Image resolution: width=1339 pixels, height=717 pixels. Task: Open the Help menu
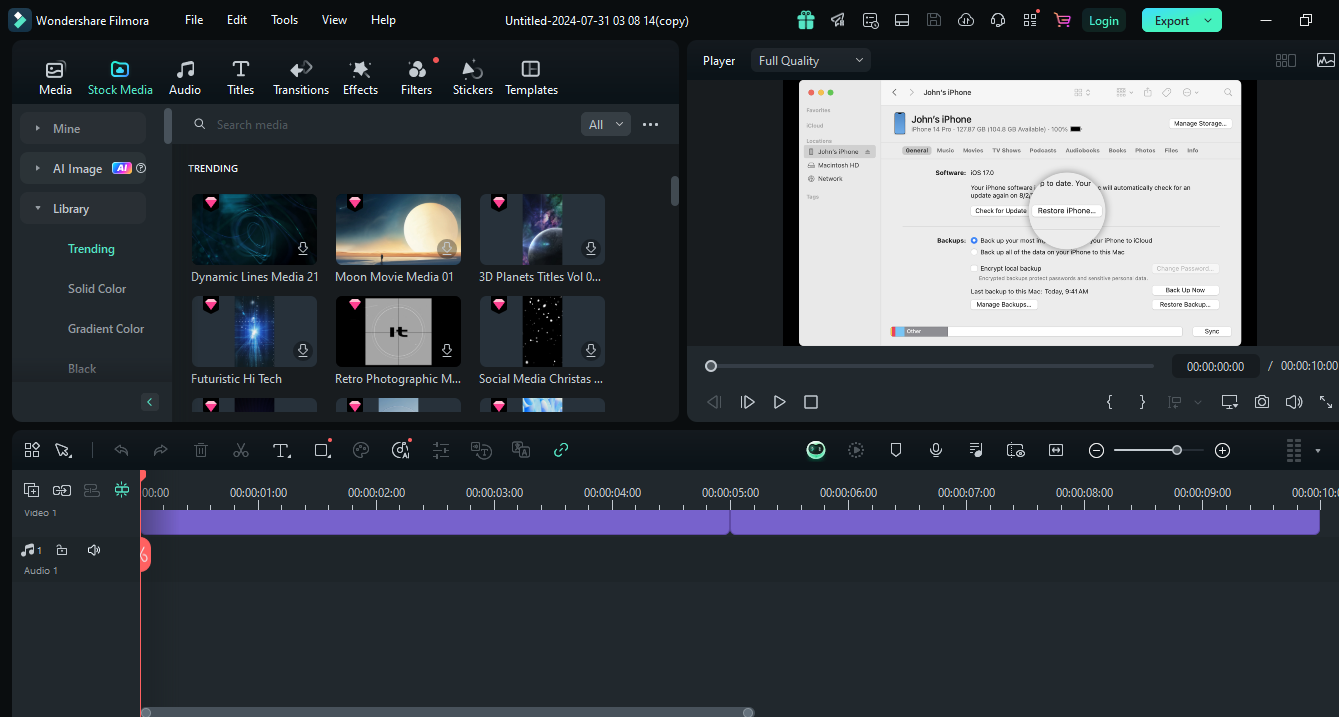(x=383, y=20)
